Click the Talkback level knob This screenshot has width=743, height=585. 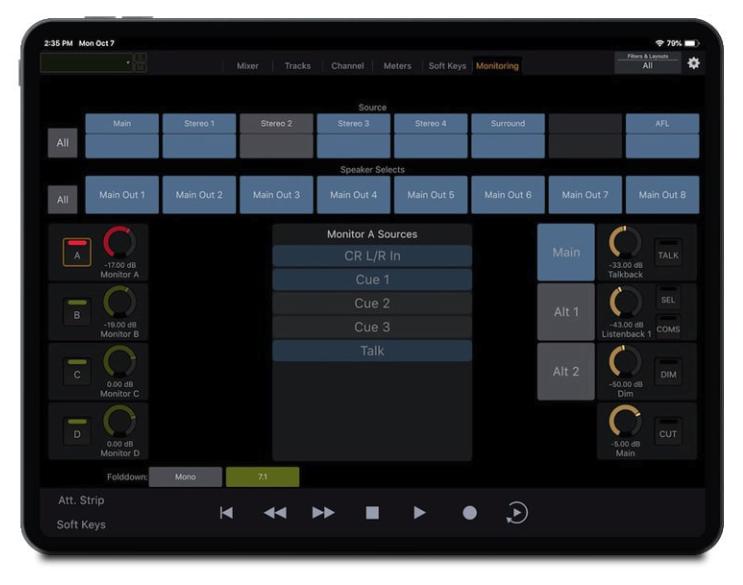(625, 243)
